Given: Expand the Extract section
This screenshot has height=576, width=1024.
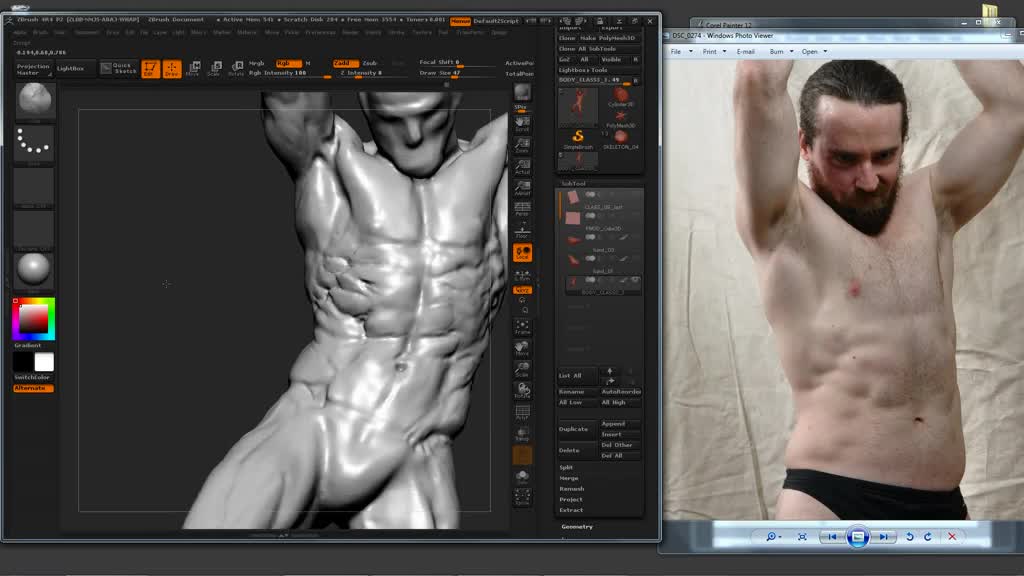Looking at the screenshot, I should 571,510.
